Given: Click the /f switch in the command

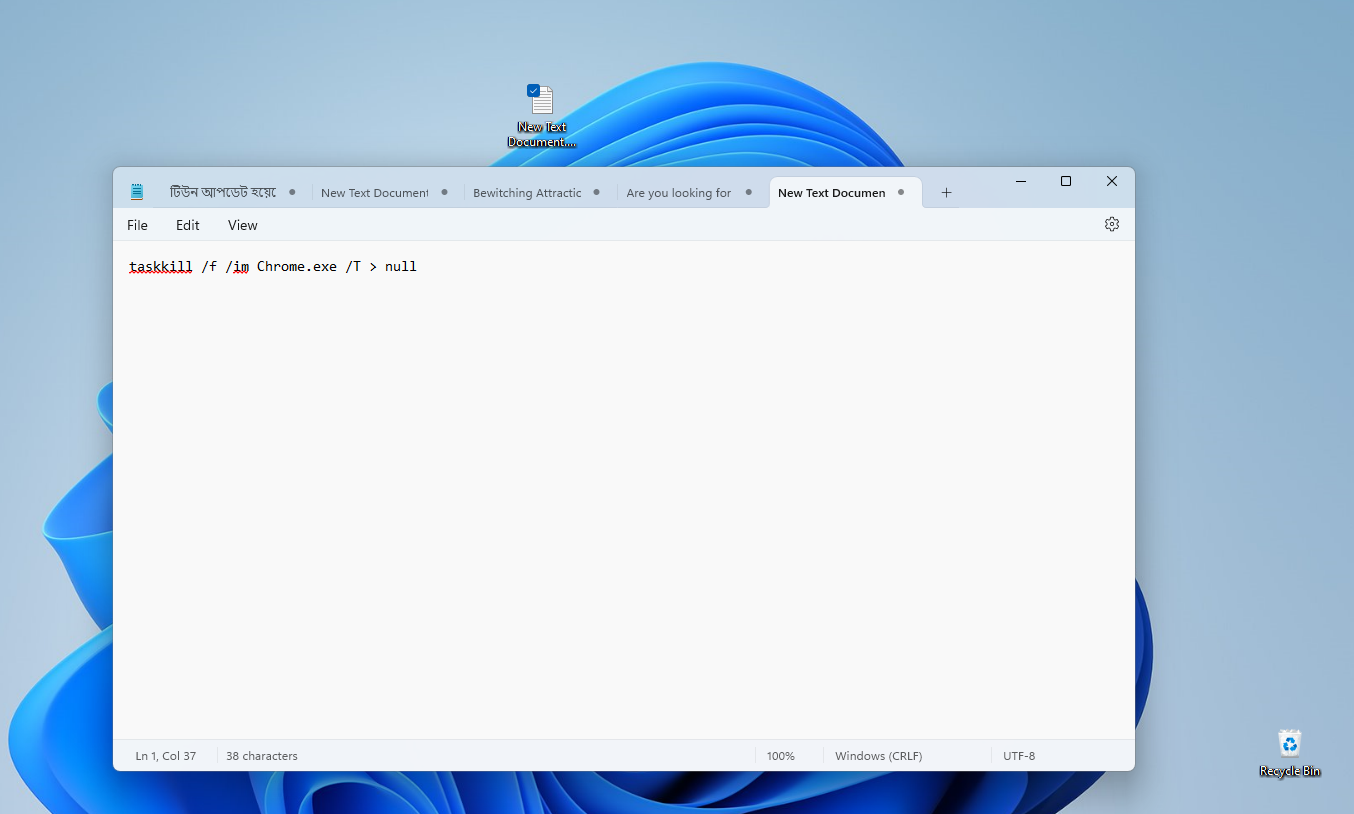Looking at the screenshot, I should (209, 267).
